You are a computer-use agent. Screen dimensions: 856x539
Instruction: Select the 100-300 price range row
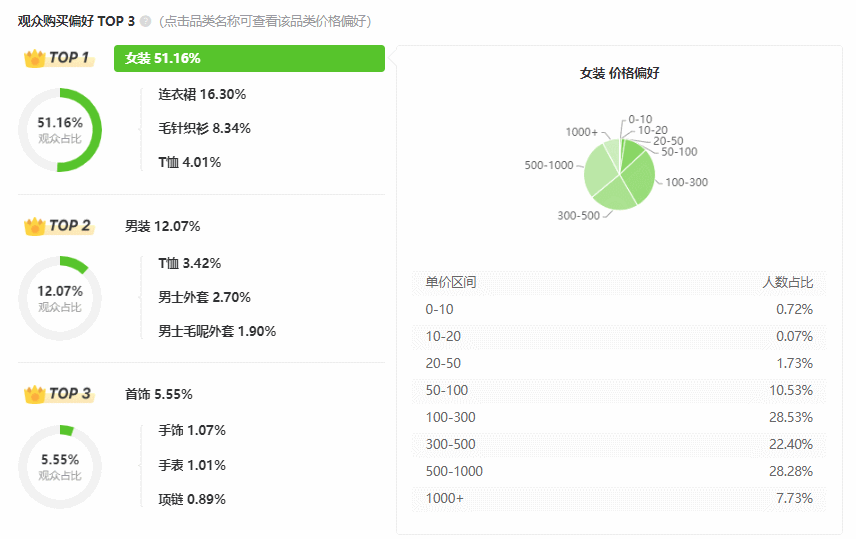click(x=619, y=417)
